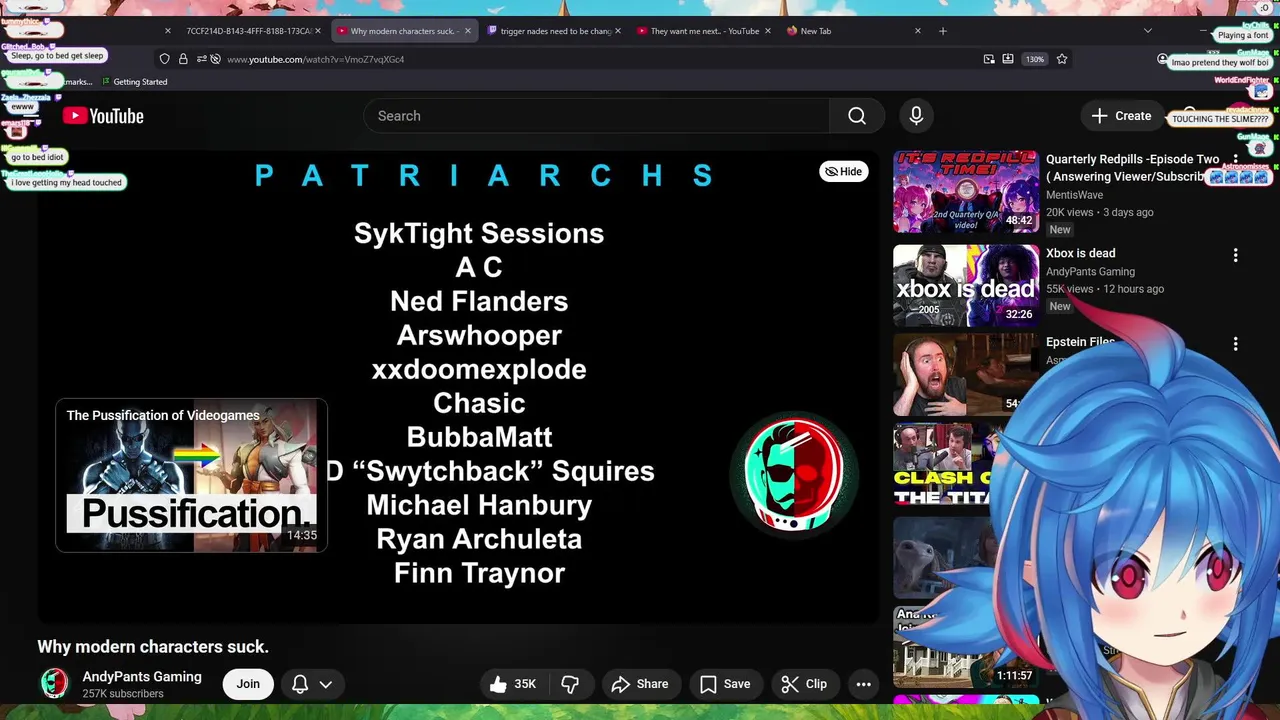Click the 257K subscribers text
The image size is (1280, 720).
click(x=123, y=694)
